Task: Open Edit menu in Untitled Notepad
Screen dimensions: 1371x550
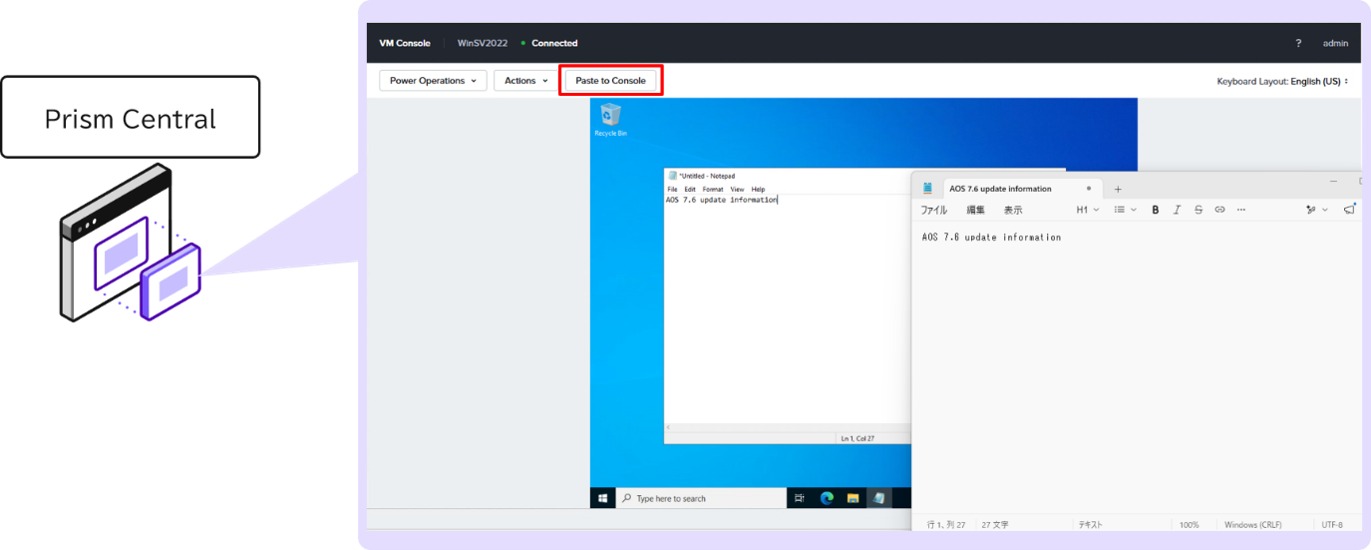Action: tap(690, 189)
